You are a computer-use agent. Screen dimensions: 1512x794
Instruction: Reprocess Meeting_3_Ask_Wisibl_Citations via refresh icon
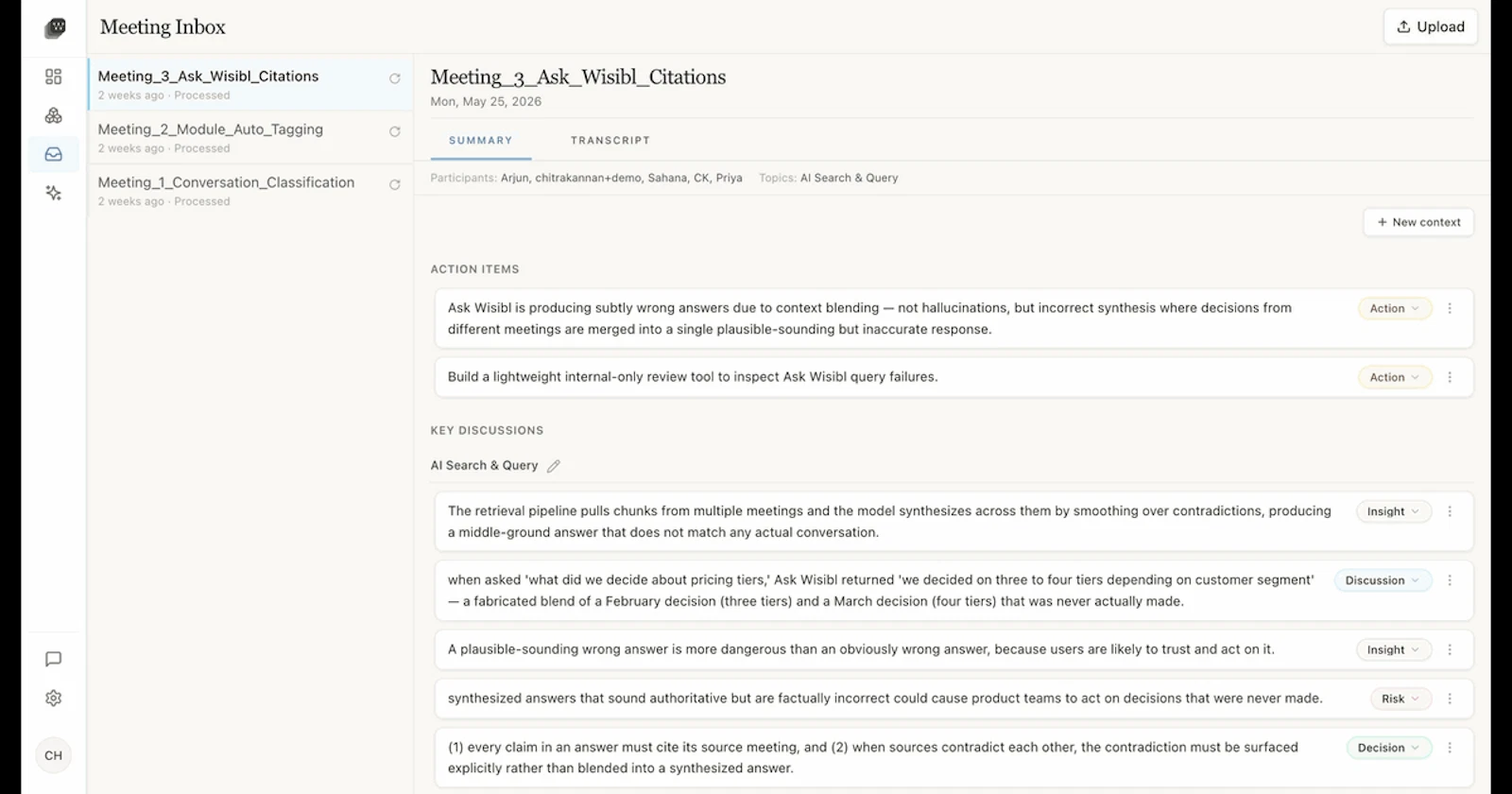395,78
